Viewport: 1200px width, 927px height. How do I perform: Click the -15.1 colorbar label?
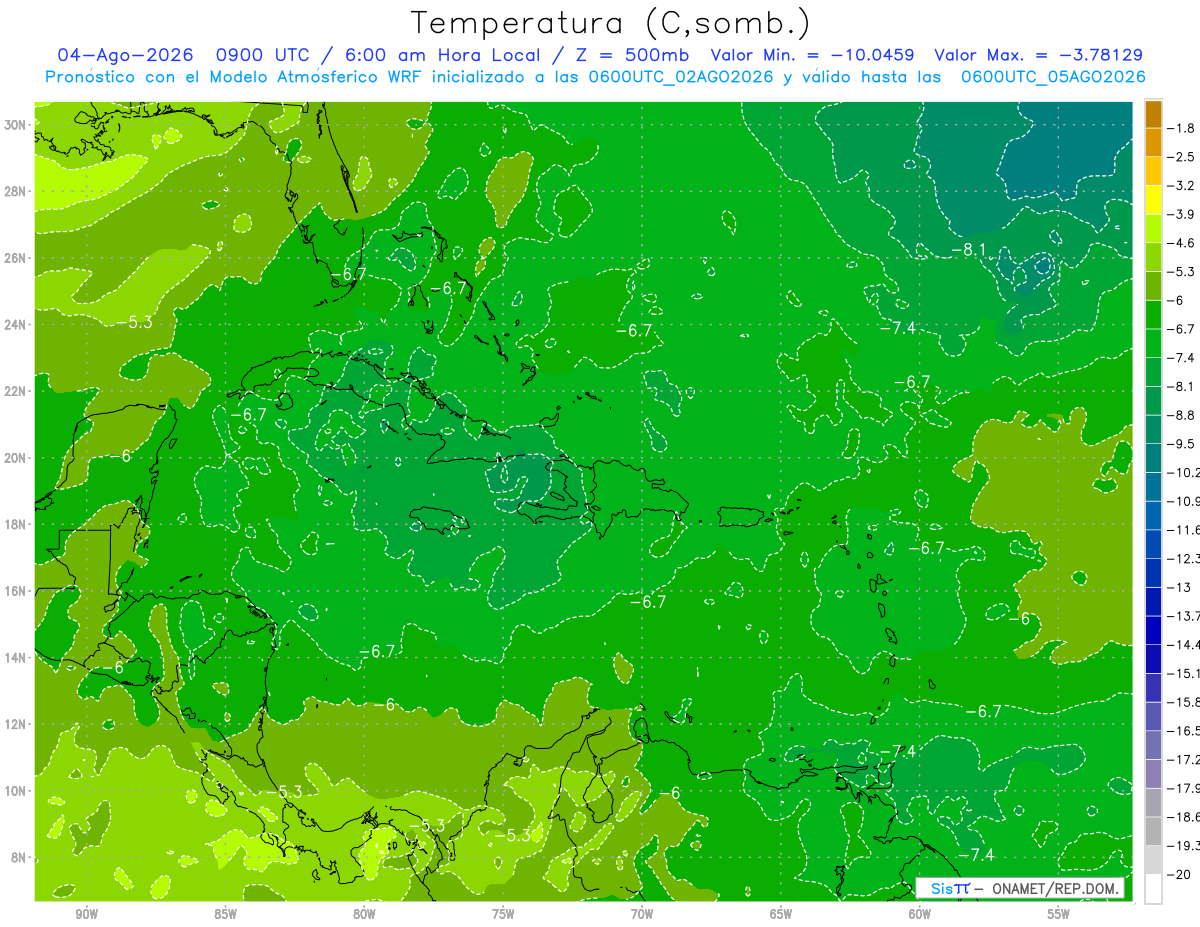pos(1185,673)
